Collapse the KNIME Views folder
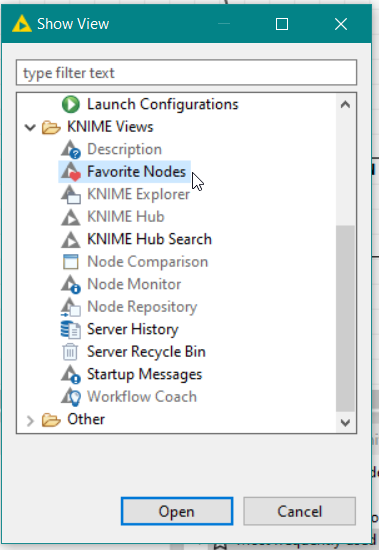 [x=31, y=127]
